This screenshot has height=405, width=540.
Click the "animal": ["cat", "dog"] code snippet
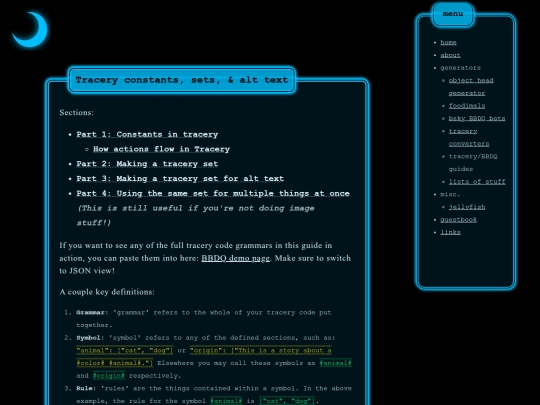[x=125, y=351]
